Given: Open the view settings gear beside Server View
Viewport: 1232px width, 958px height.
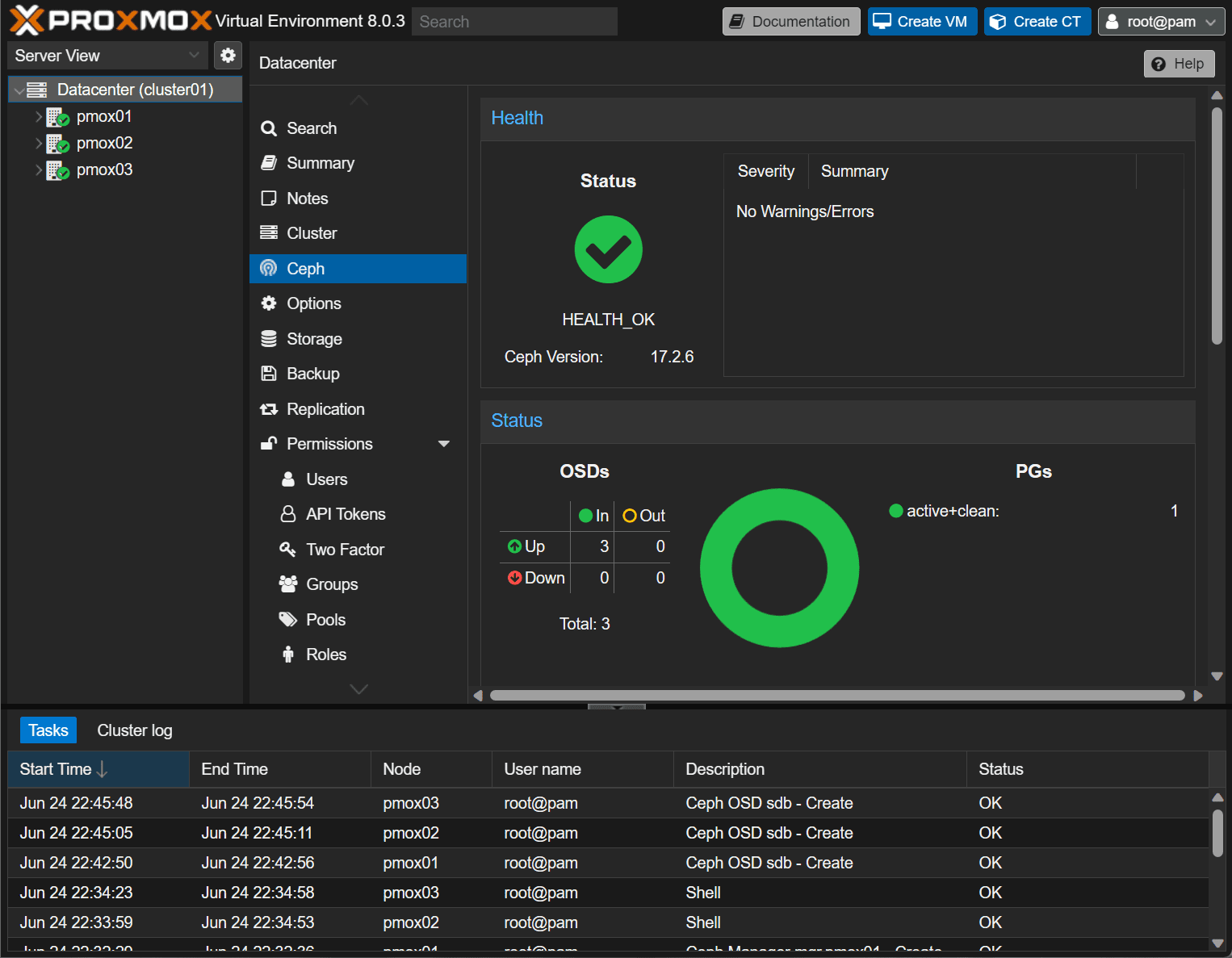Looking at the screenshot, I should click(228, 55).
